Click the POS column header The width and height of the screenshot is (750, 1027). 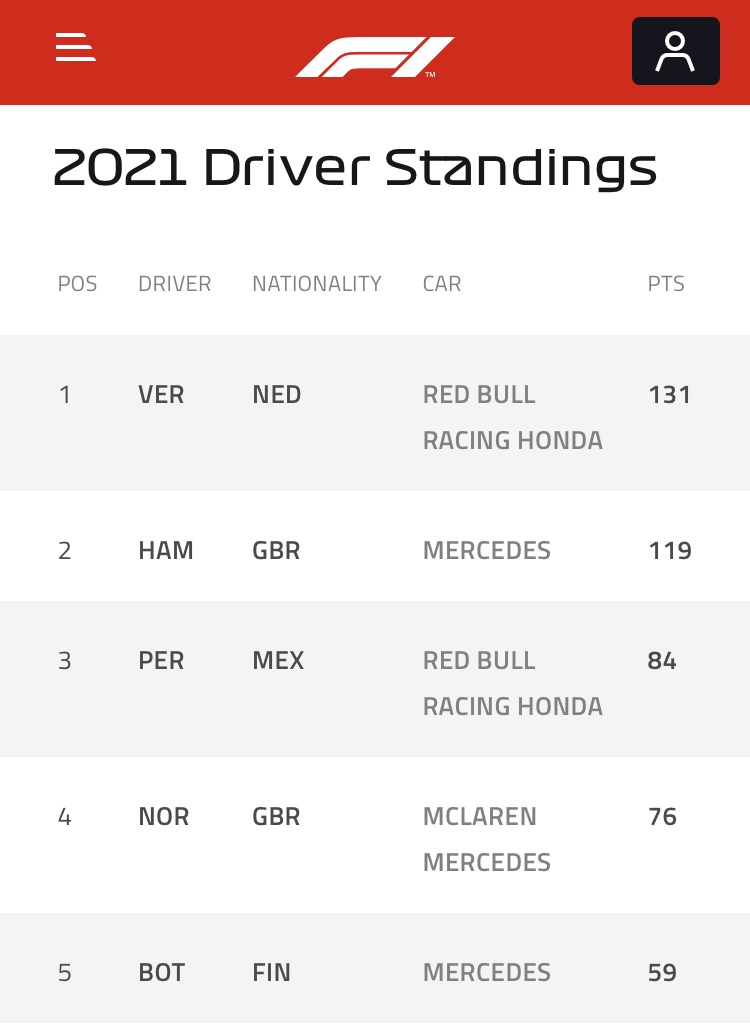pyautogui.click(x=77, y=284)
